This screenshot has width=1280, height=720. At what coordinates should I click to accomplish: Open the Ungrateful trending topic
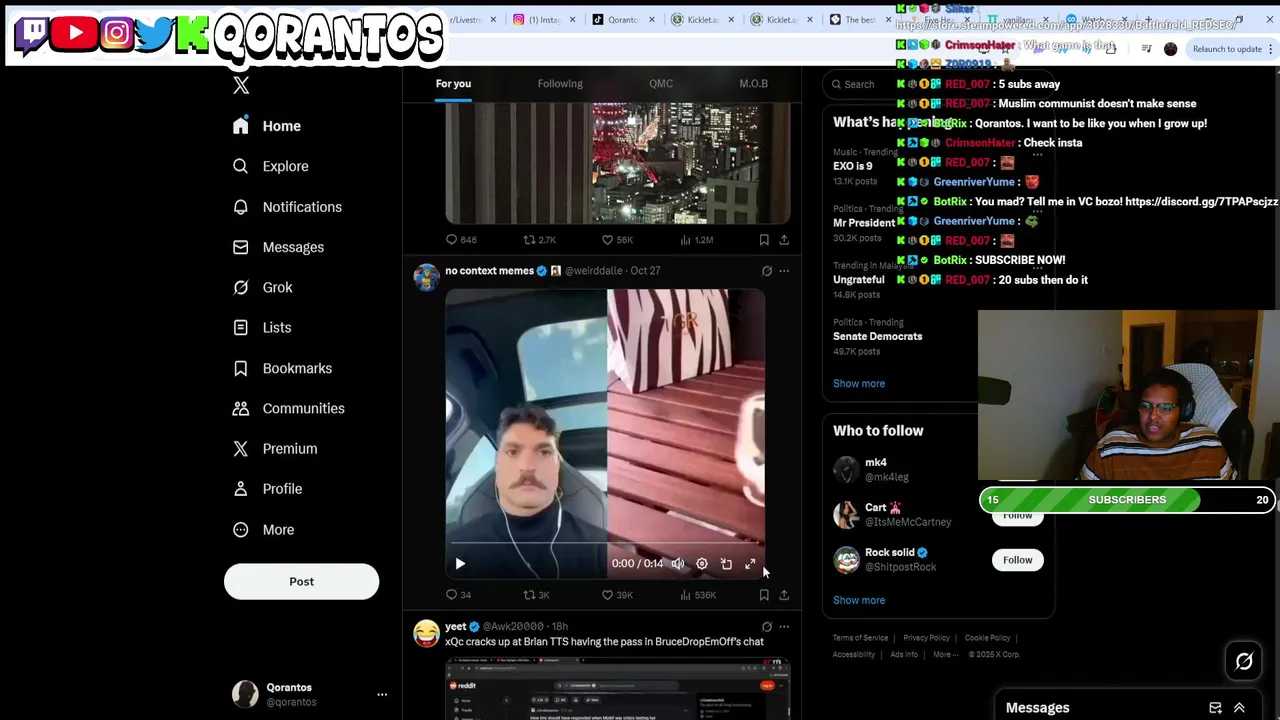pos(859,280)
